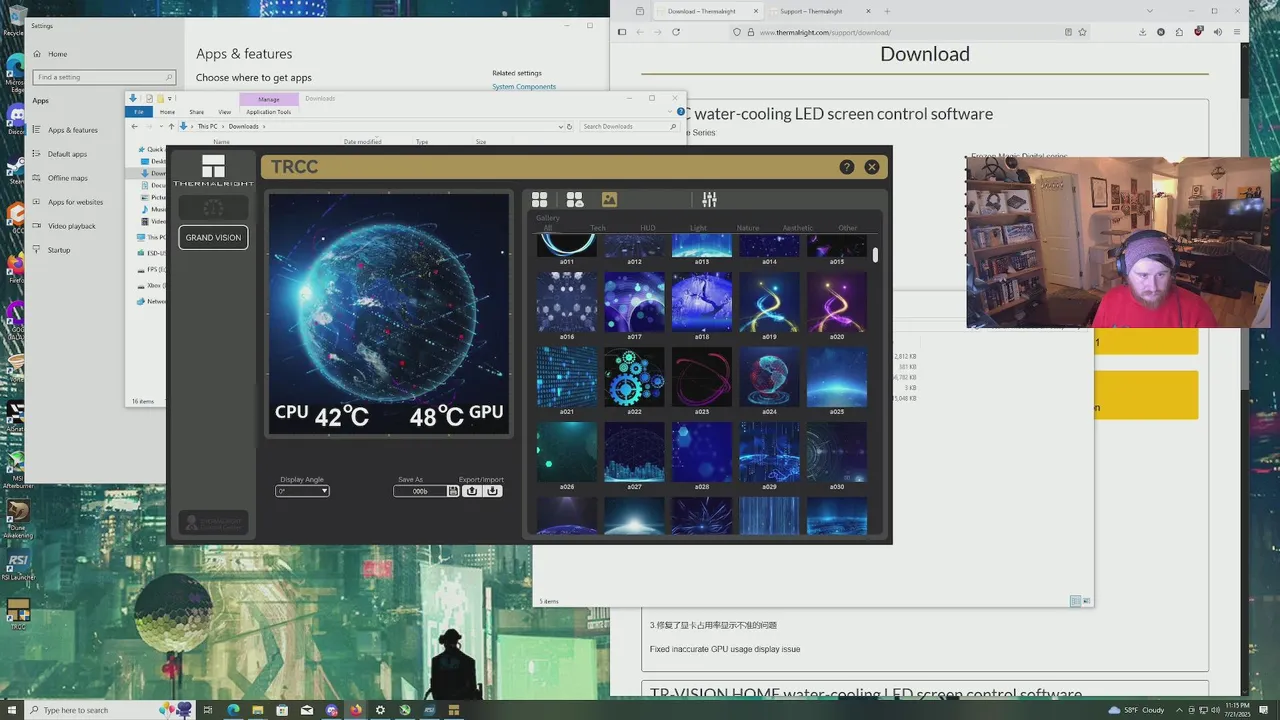
Task: Open the sliders settings icon in TRCC
Action: [x=709, y=200]
